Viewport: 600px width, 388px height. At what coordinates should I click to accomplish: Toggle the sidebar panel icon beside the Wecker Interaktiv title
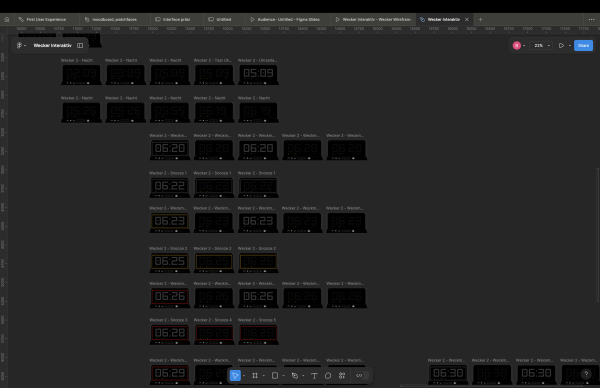[x=80, y=46]
